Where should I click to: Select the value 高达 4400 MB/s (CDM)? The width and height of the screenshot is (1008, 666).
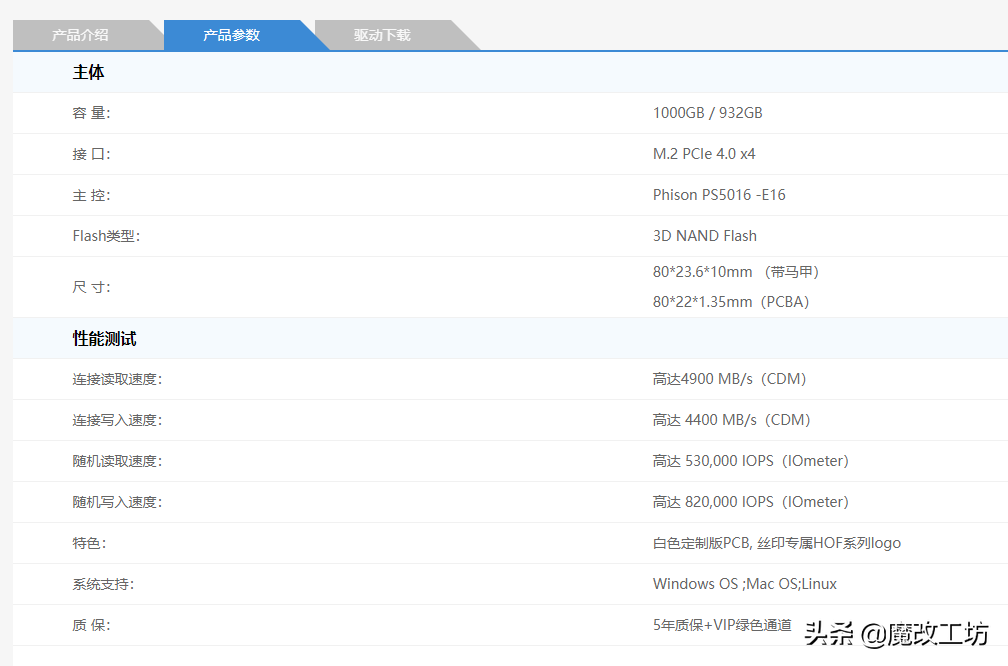click(x=732, y=420)
